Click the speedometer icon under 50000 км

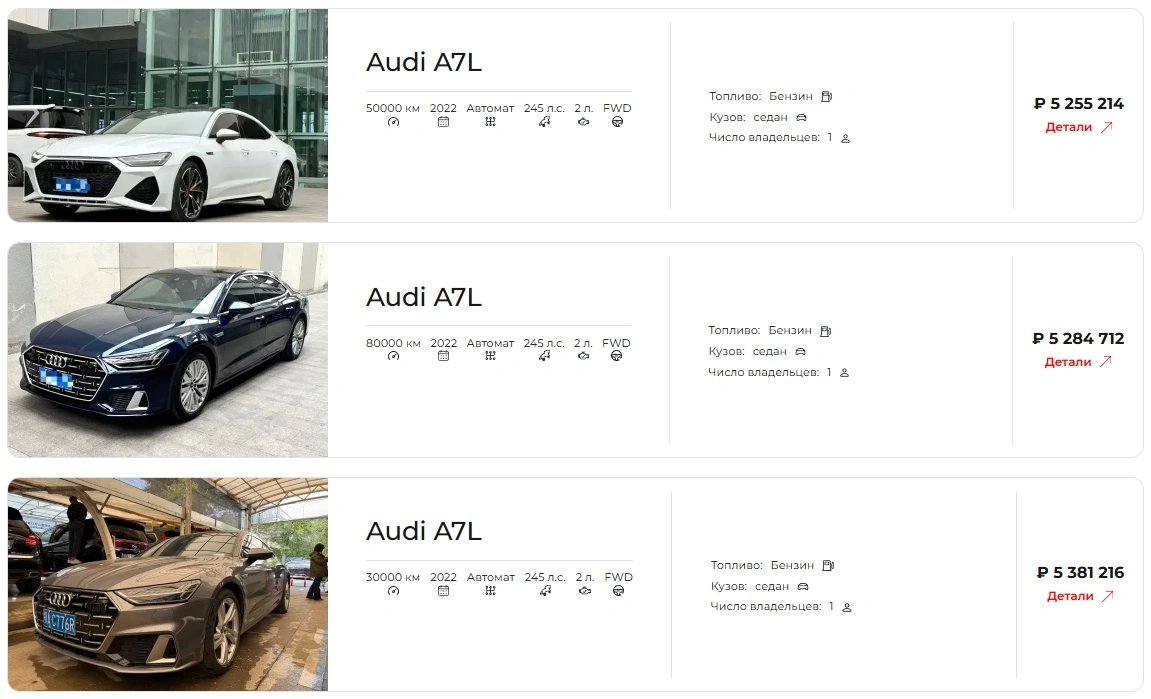(393, 122)
